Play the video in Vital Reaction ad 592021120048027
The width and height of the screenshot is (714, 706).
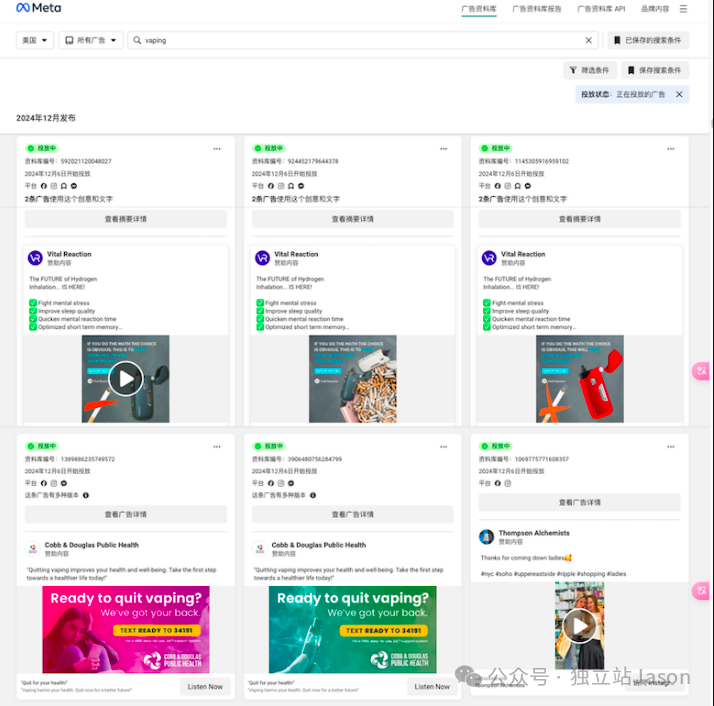[126, 379]
